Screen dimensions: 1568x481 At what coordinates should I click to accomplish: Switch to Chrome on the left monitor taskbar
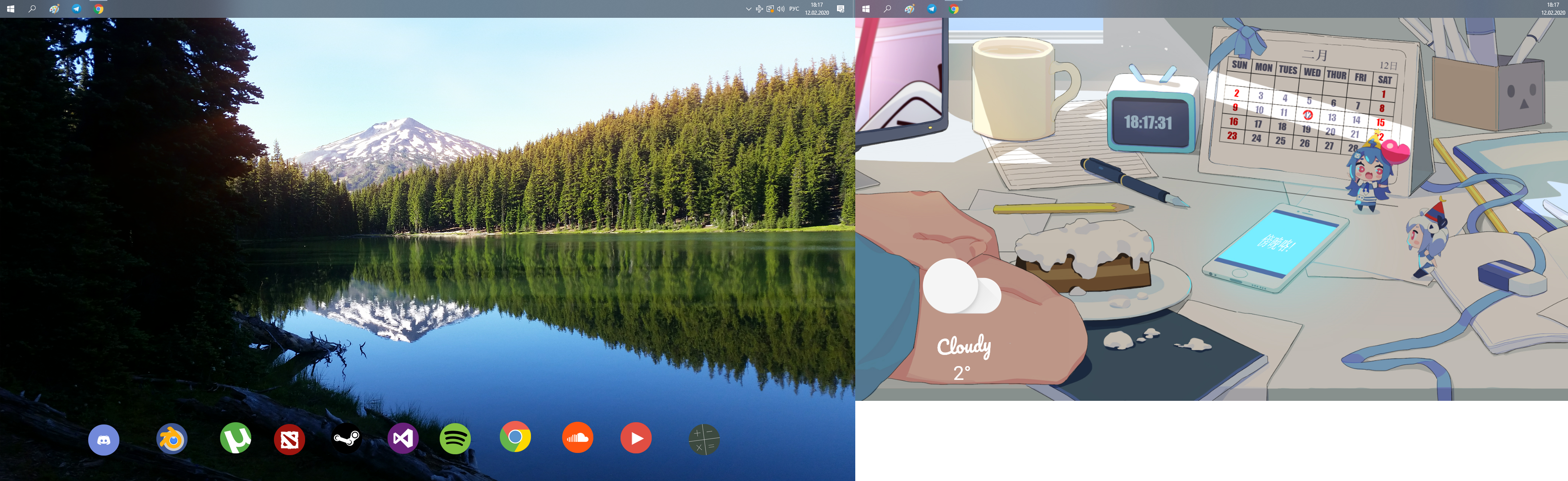98,8
